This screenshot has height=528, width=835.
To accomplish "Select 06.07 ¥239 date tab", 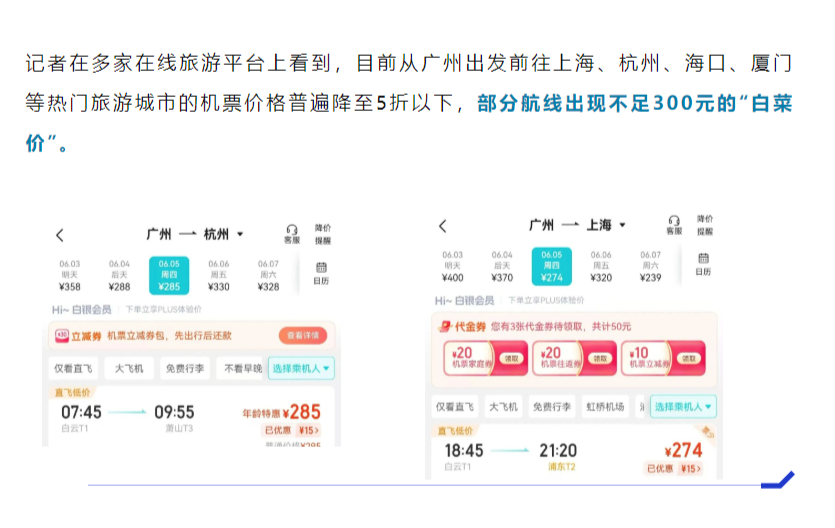I will pos(650,266).
